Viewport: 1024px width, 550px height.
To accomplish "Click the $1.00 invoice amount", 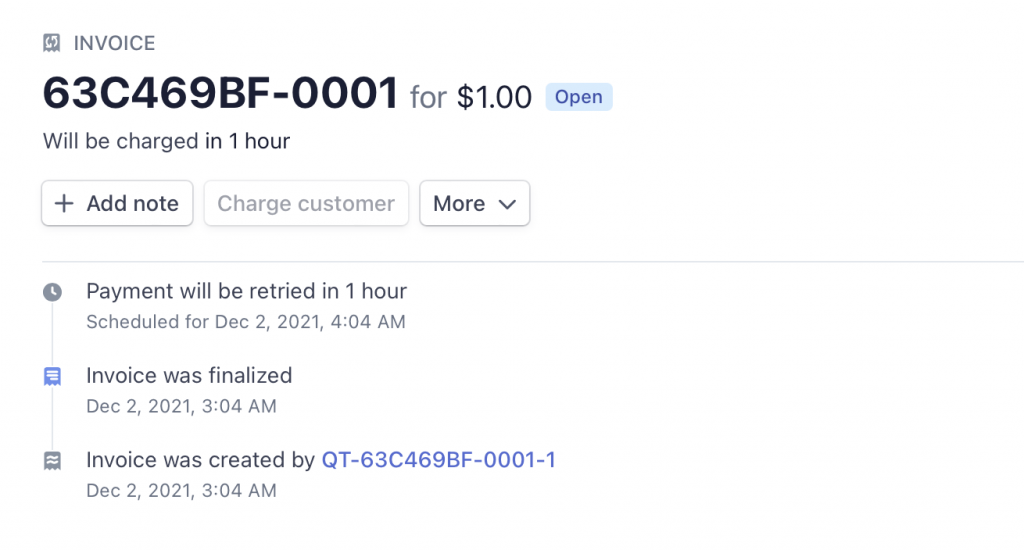I will [494, 97].
